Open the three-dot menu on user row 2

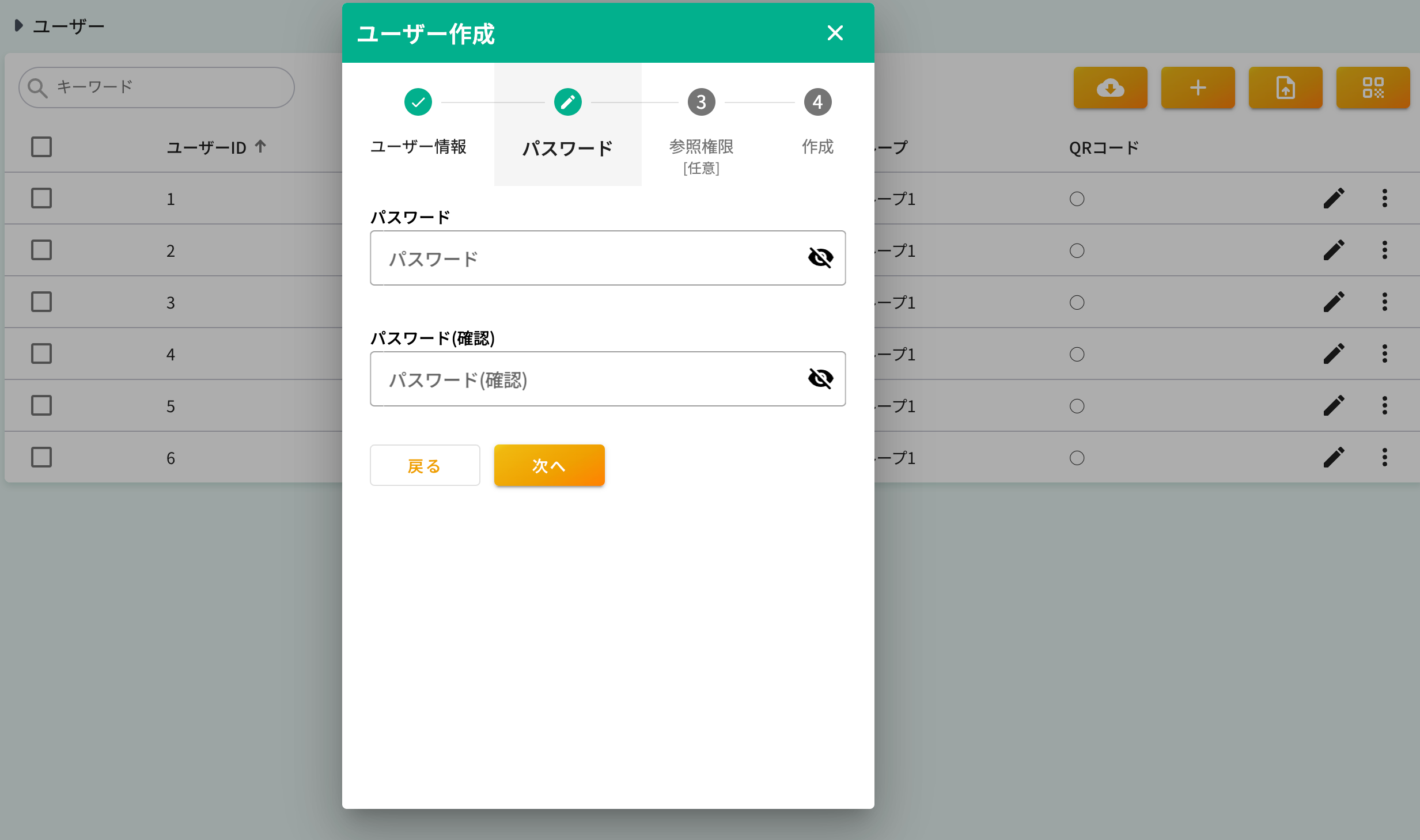click(x=1385, y=250)
